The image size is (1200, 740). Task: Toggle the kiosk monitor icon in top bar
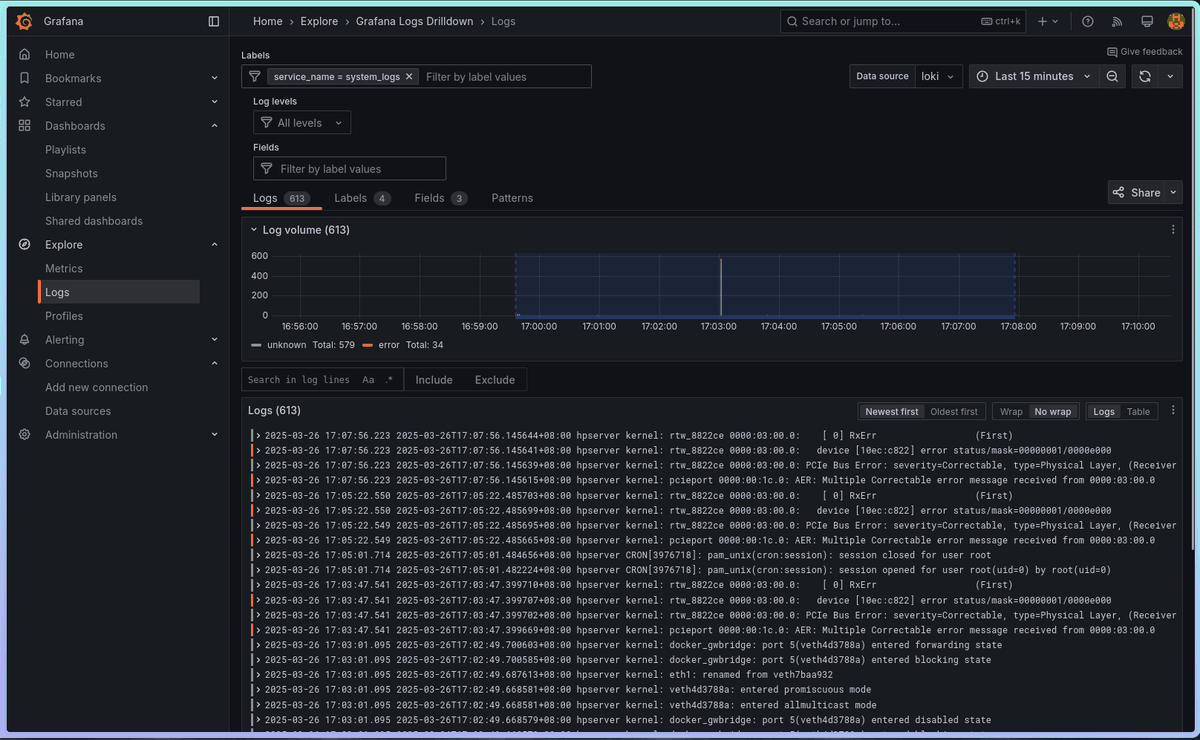point(1147,21)
